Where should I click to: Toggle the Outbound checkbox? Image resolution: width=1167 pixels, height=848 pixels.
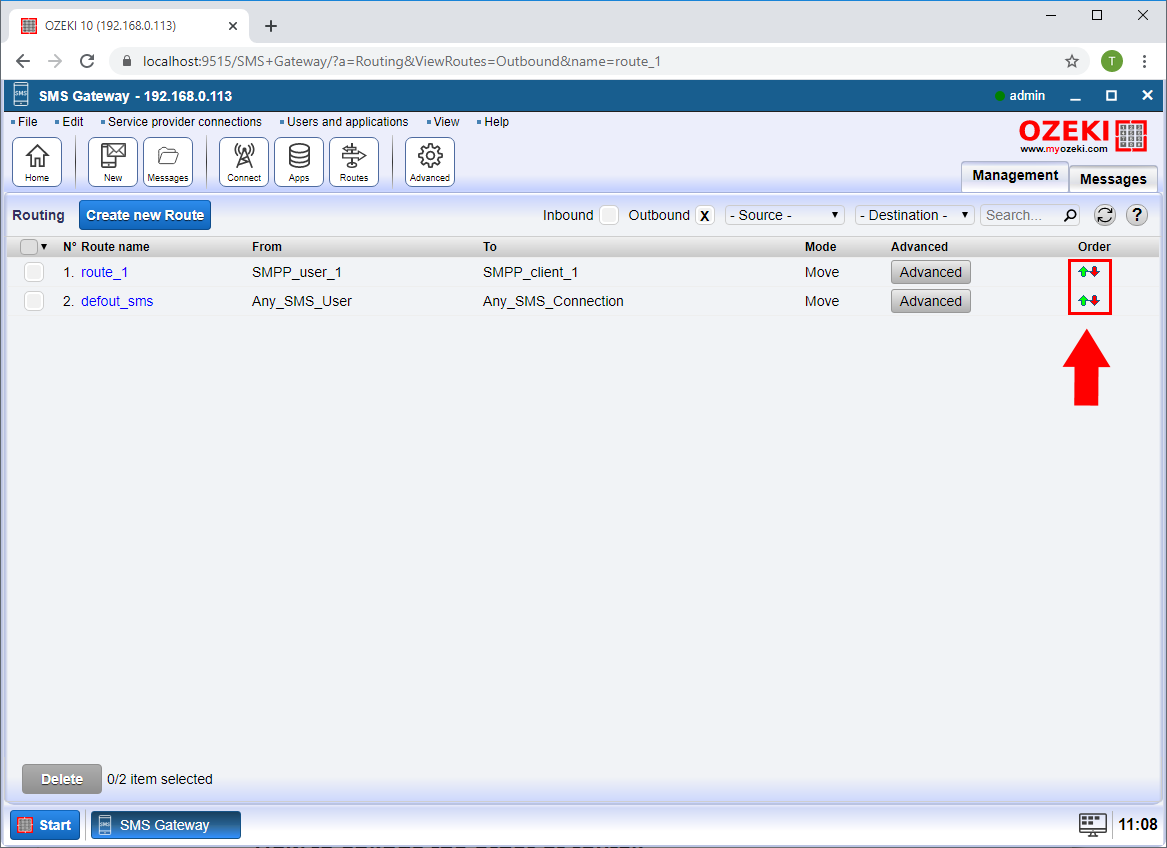tap(704, 215)
